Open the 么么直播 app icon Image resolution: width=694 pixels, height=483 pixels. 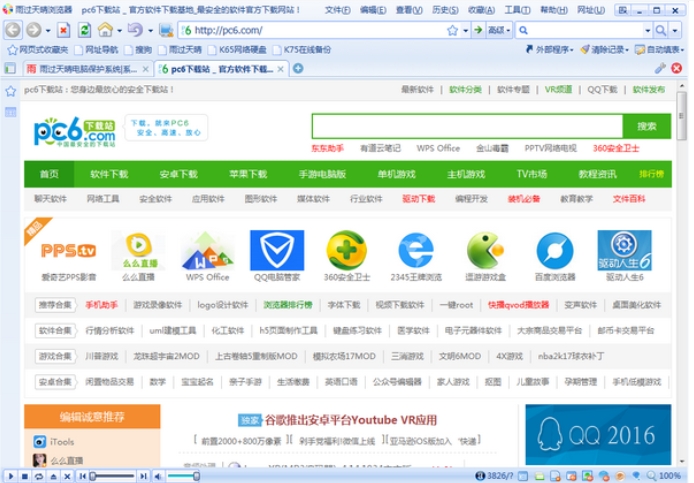(139, 251)
